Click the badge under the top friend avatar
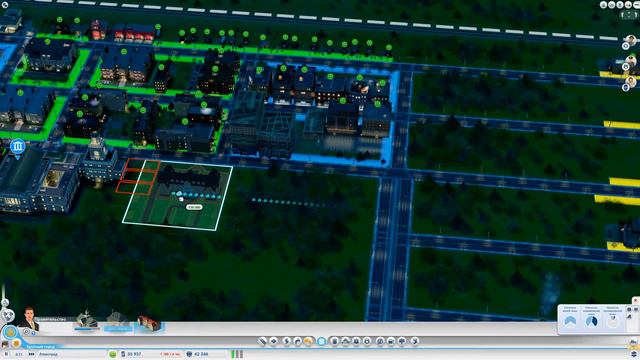This screenshot has width=640, height=360. point(626,46)
